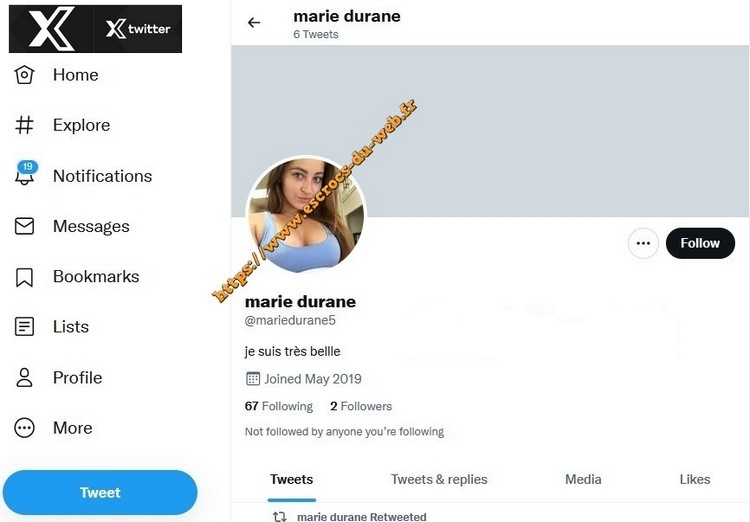The height and width of the screenshot is (522, 750).
Task: Click the Bookmarks ribbon icon
Action: tap(25, 277)
